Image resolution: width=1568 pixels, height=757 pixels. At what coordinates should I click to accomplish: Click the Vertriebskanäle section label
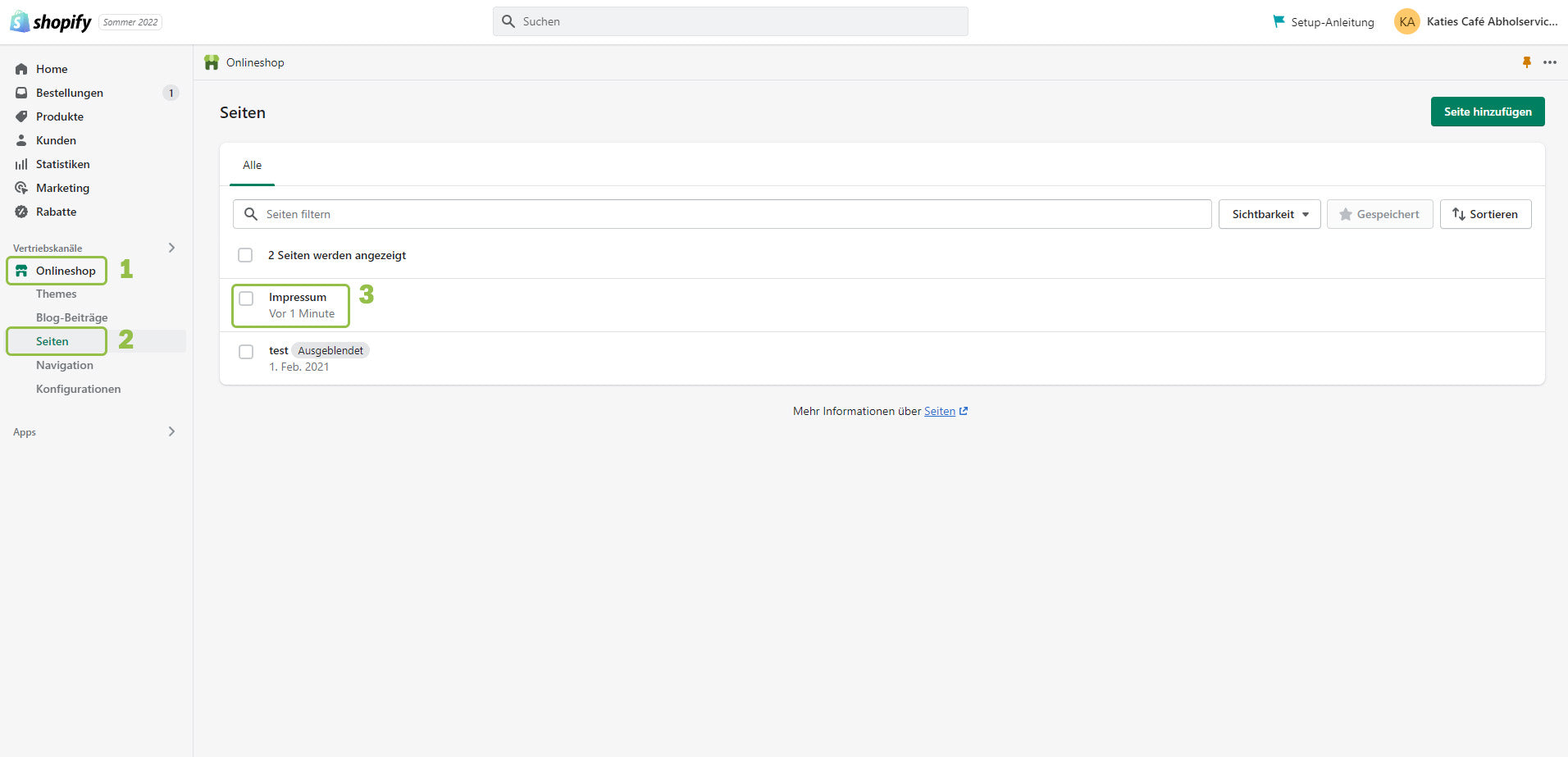[48, 248]
